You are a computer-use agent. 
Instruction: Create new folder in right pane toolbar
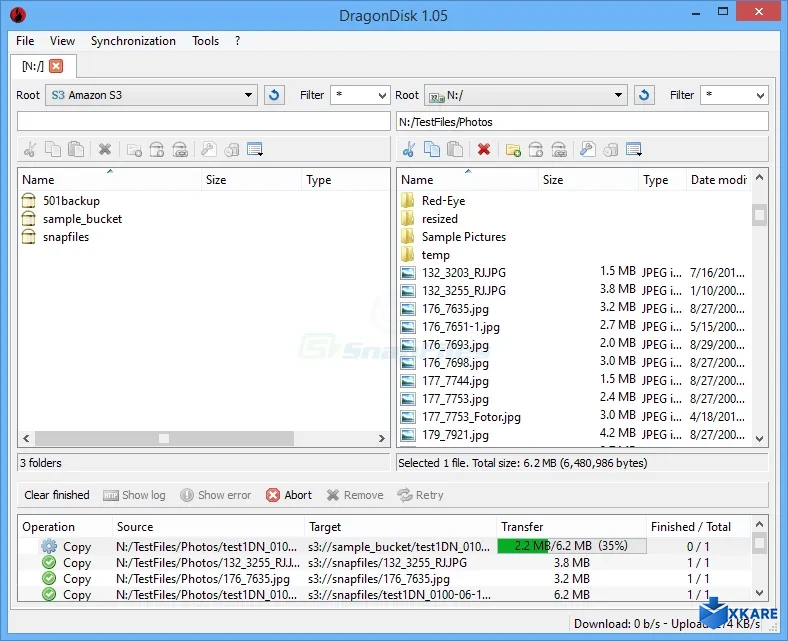tap(513, 149)
